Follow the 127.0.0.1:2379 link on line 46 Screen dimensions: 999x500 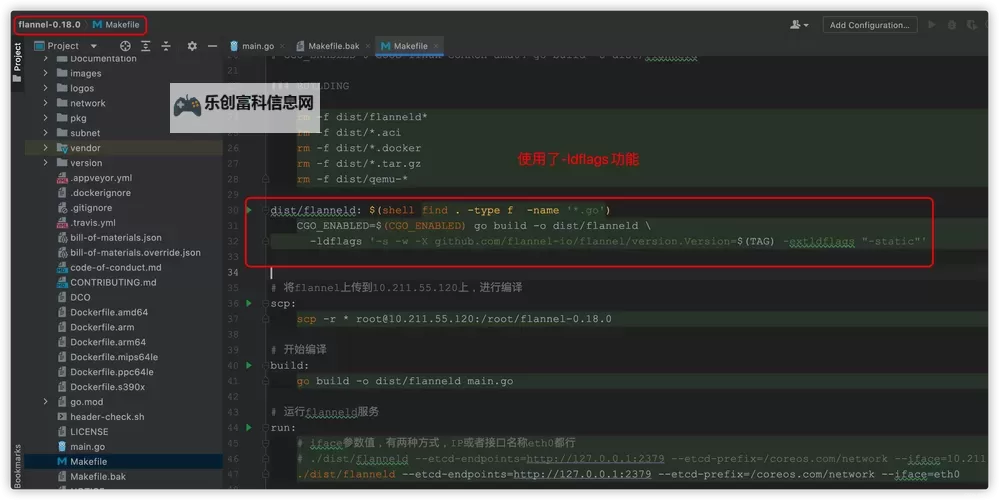[x=595, y=459]
